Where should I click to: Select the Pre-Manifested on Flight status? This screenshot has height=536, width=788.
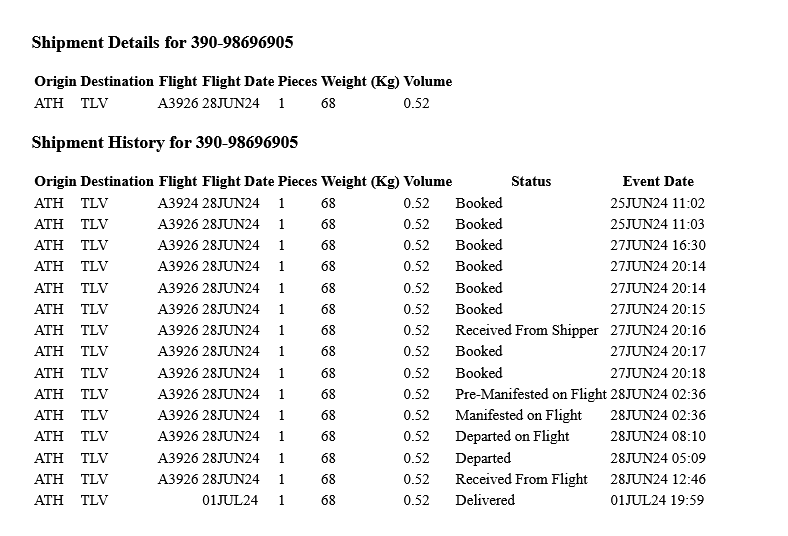tap(530, 394)
